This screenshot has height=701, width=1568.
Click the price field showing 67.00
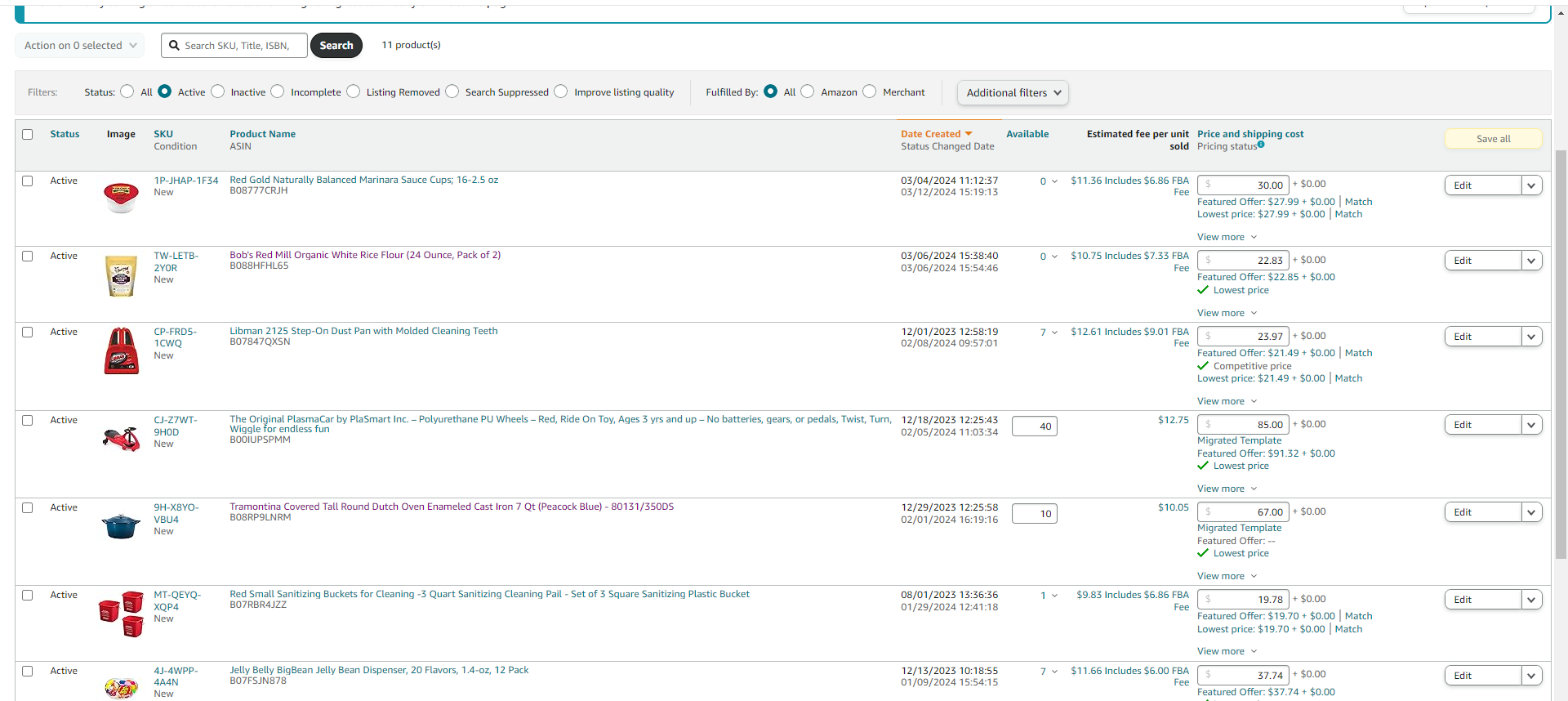coord(1243,511)
